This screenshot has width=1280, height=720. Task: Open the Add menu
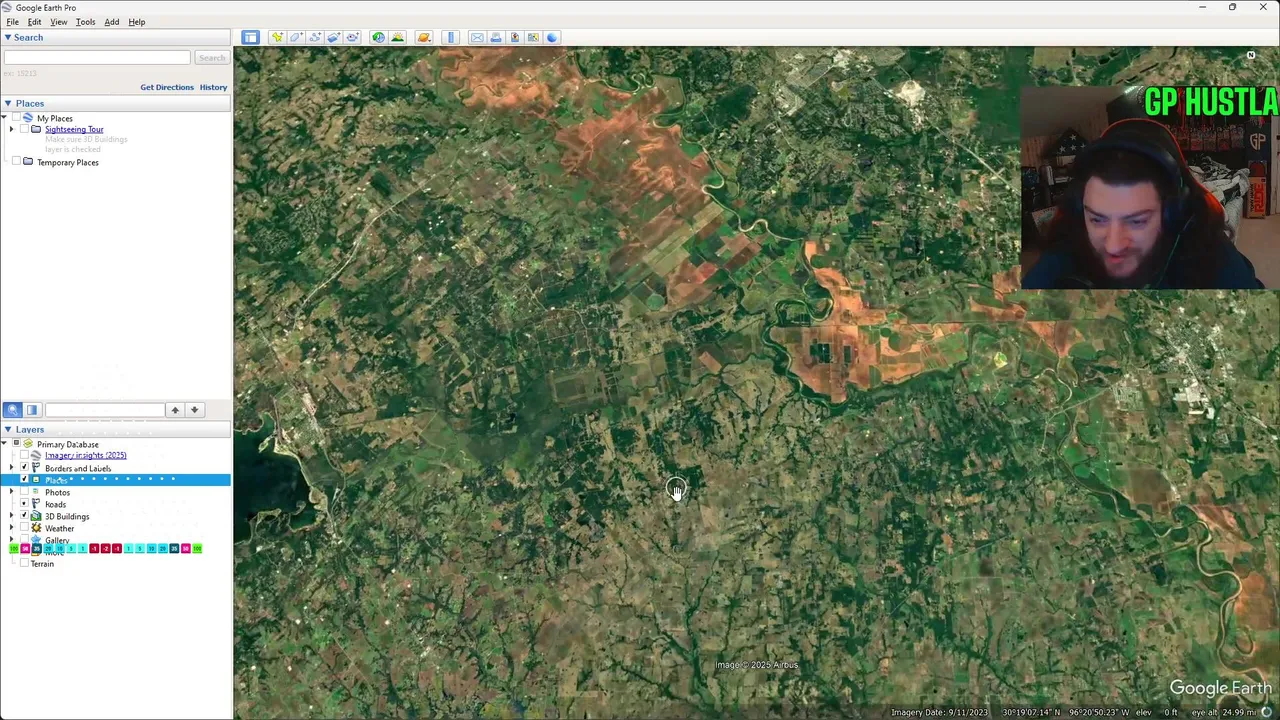112,22
